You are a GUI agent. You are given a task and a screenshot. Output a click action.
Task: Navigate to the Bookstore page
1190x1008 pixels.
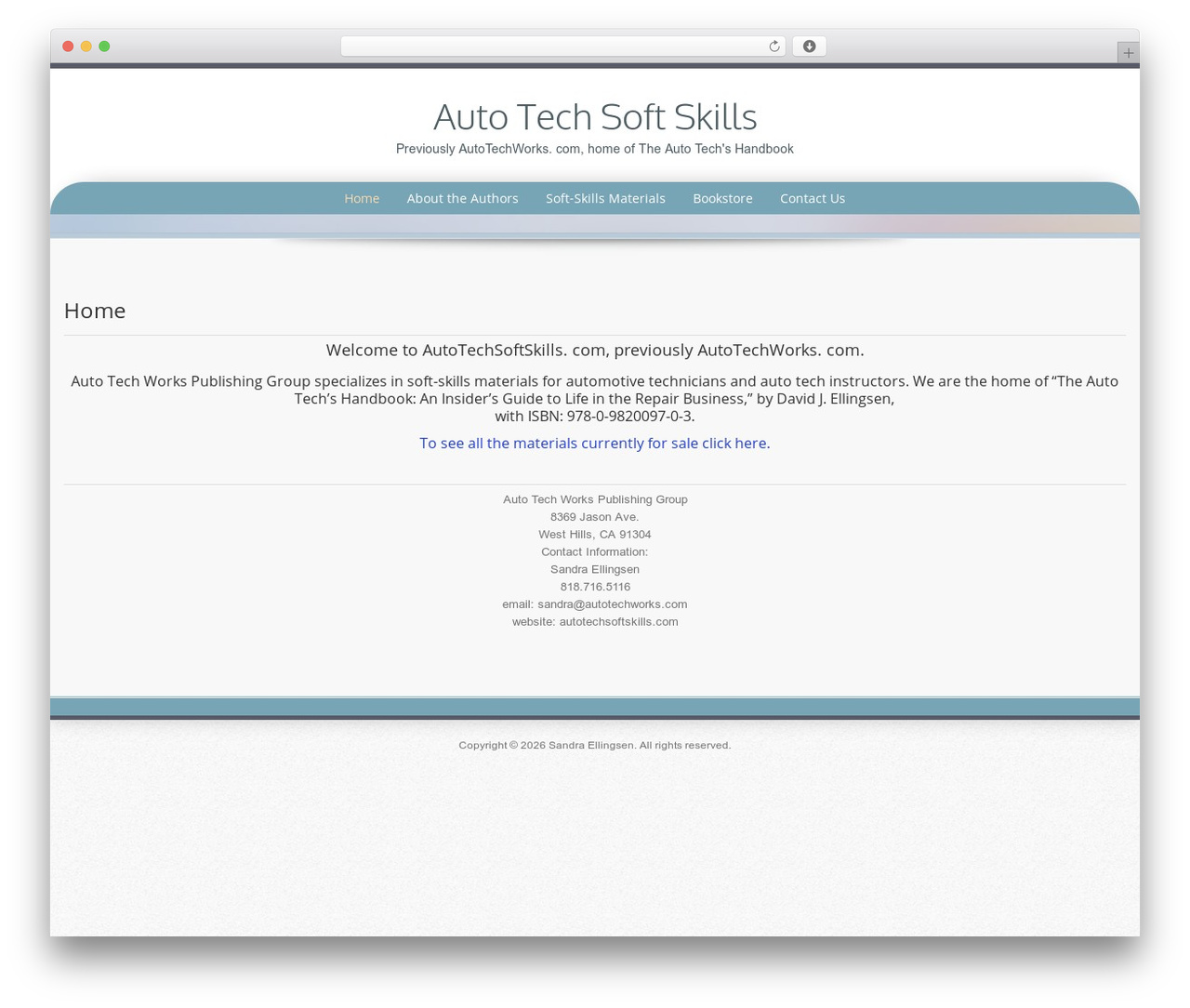click(722, 198)
